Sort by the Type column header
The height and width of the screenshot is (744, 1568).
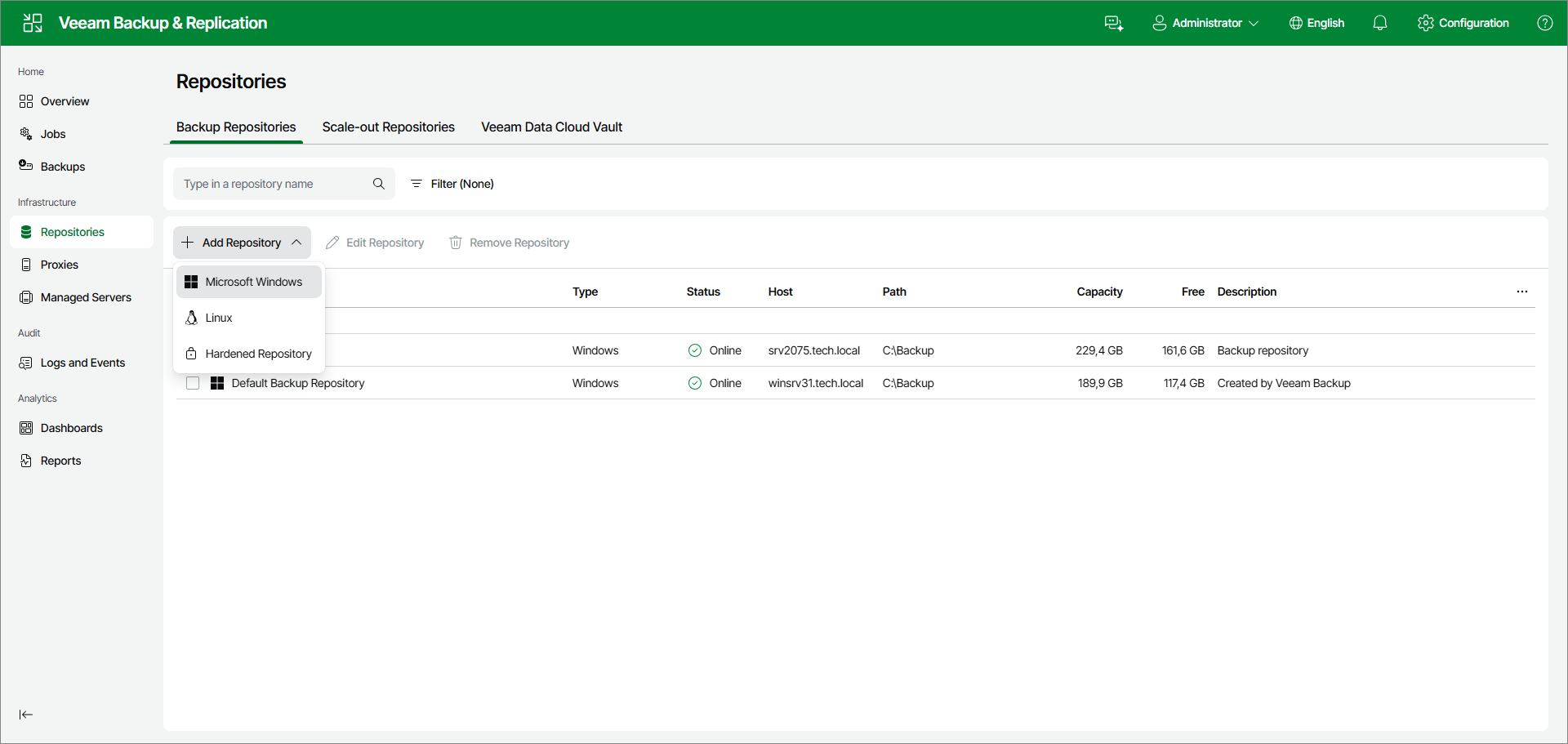pos(585,292)
